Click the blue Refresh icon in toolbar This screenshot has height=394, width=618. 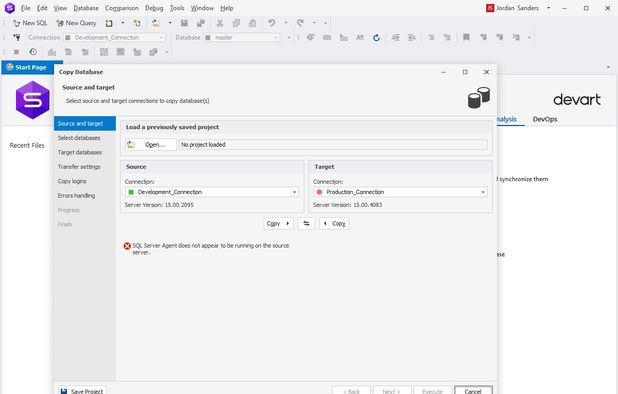(x=376, y=37)
